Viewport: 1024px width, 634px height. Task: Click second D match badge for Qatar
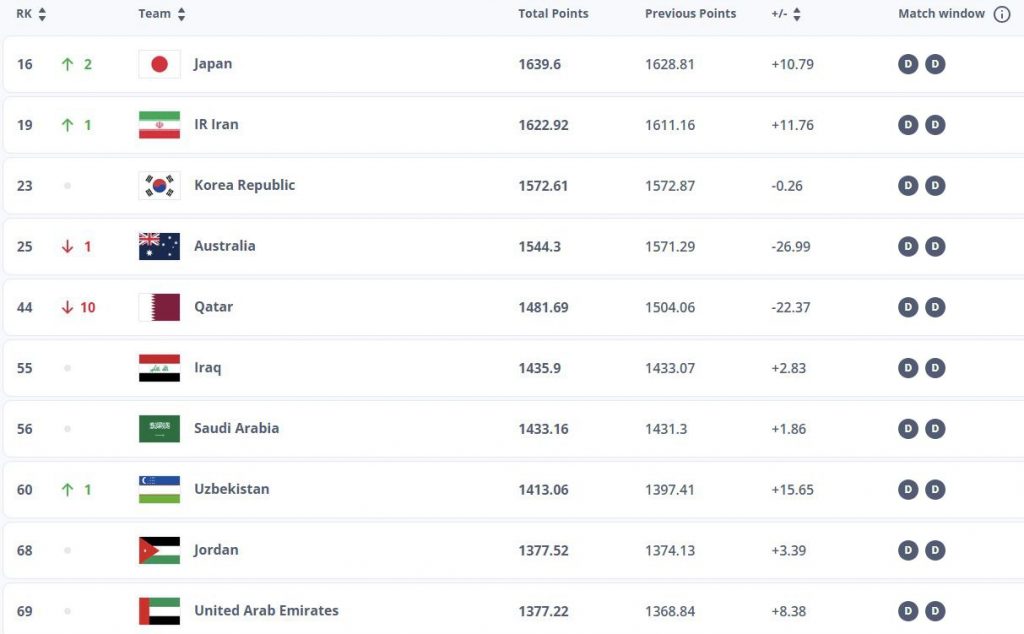tap(935, 307)
